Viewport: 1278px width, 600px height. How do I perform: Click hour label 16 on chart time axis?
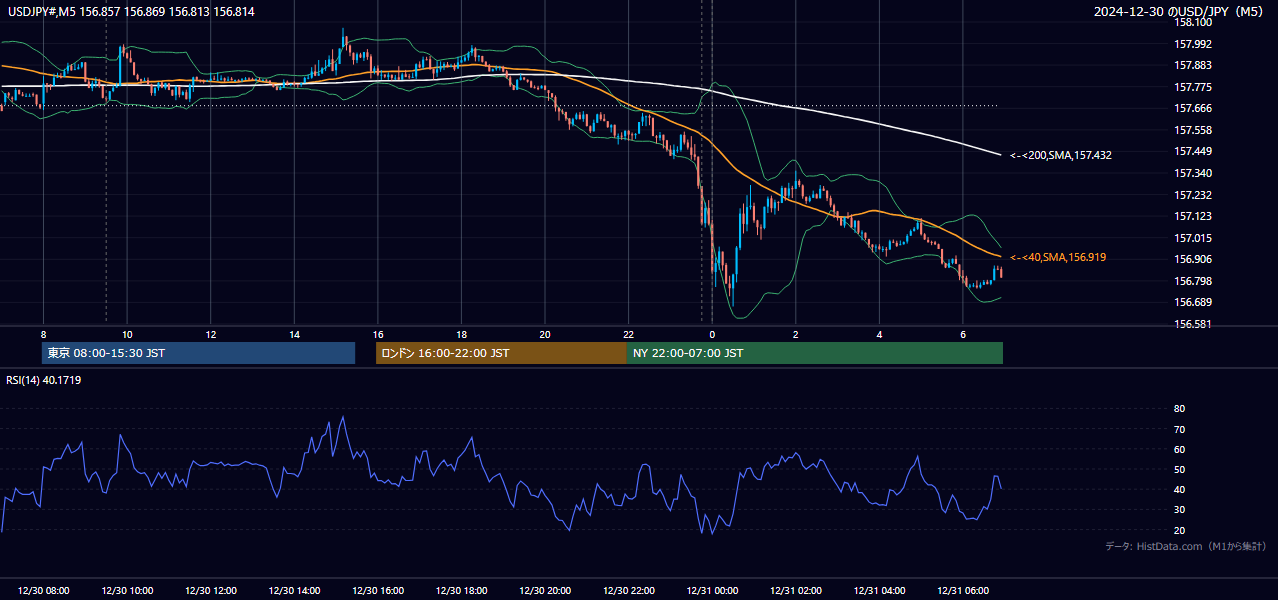(x=378, y=334)
